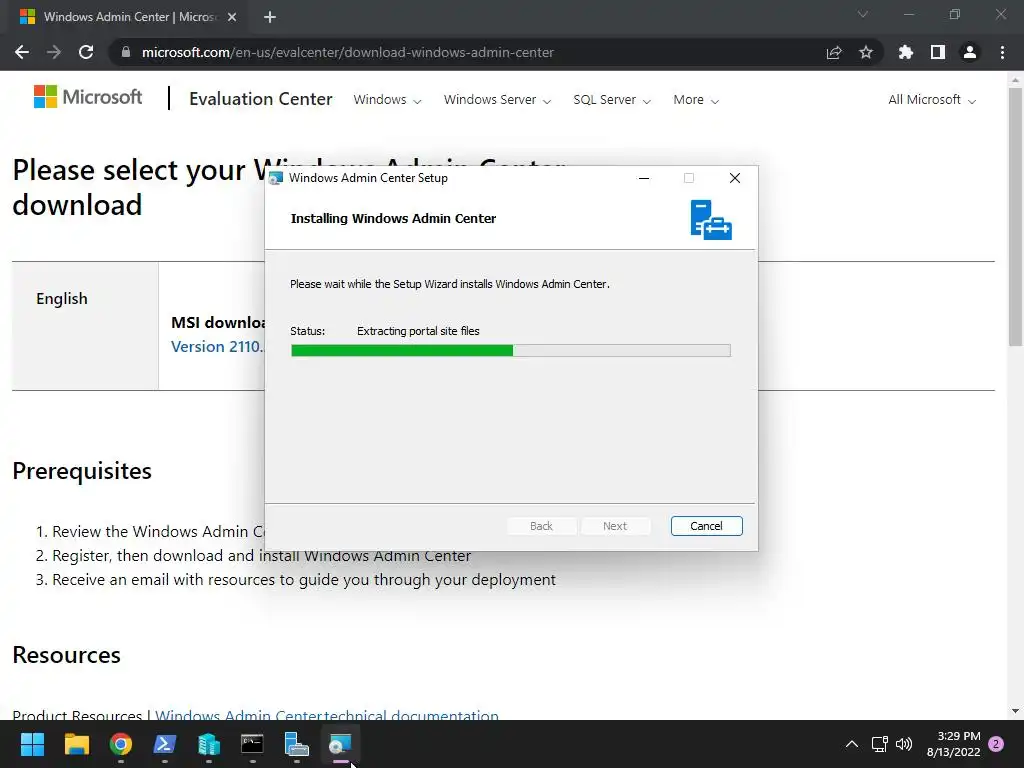Click the disabled Back button in setup
This screenshot has height=768, width=1024.
541,526
